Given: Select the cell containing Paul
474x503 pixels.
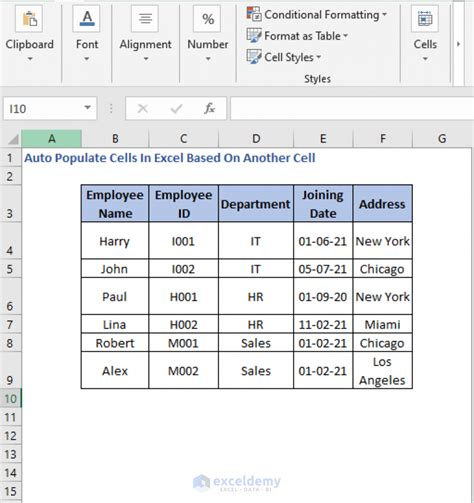Looking at the screenshot, I should click(x=115, y=296).
